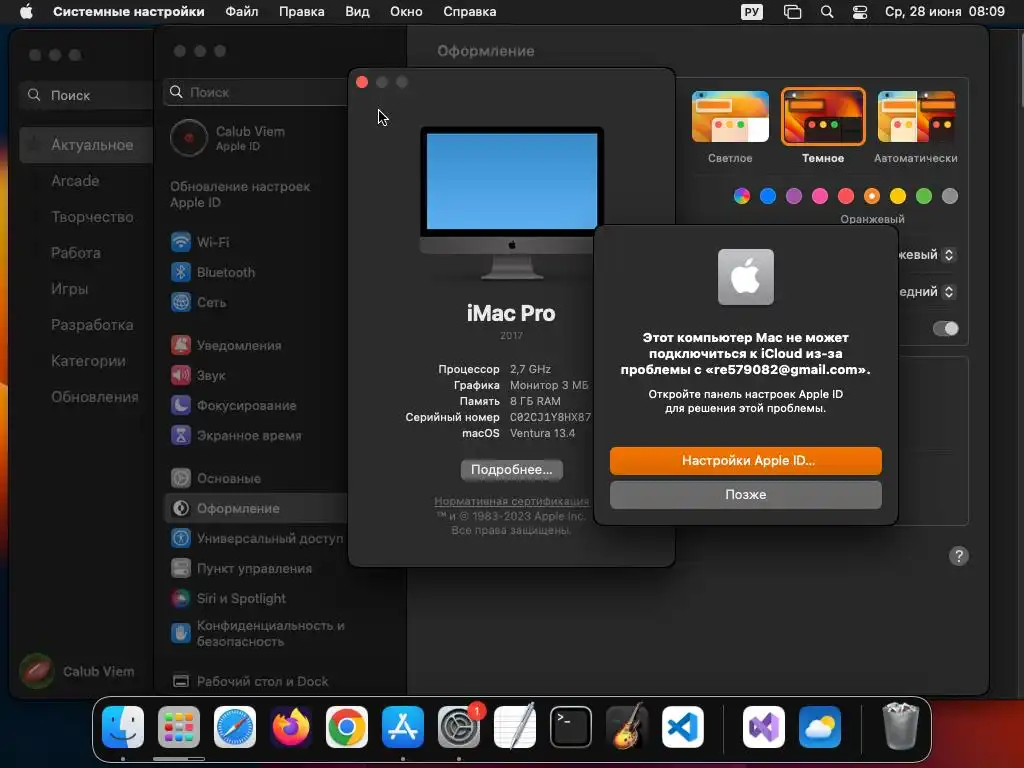
Task: Choose pink accent color
Action: (820, 196)
